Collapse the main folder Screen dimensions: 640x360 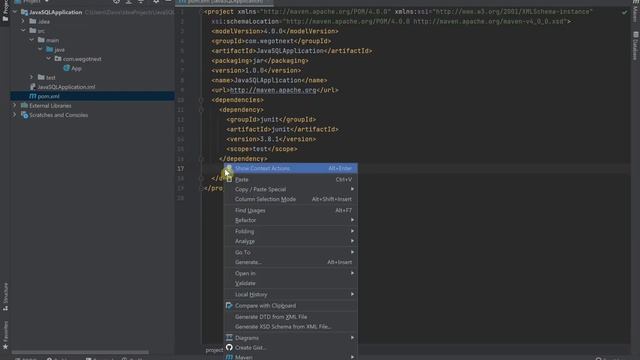tap(32, 40)
